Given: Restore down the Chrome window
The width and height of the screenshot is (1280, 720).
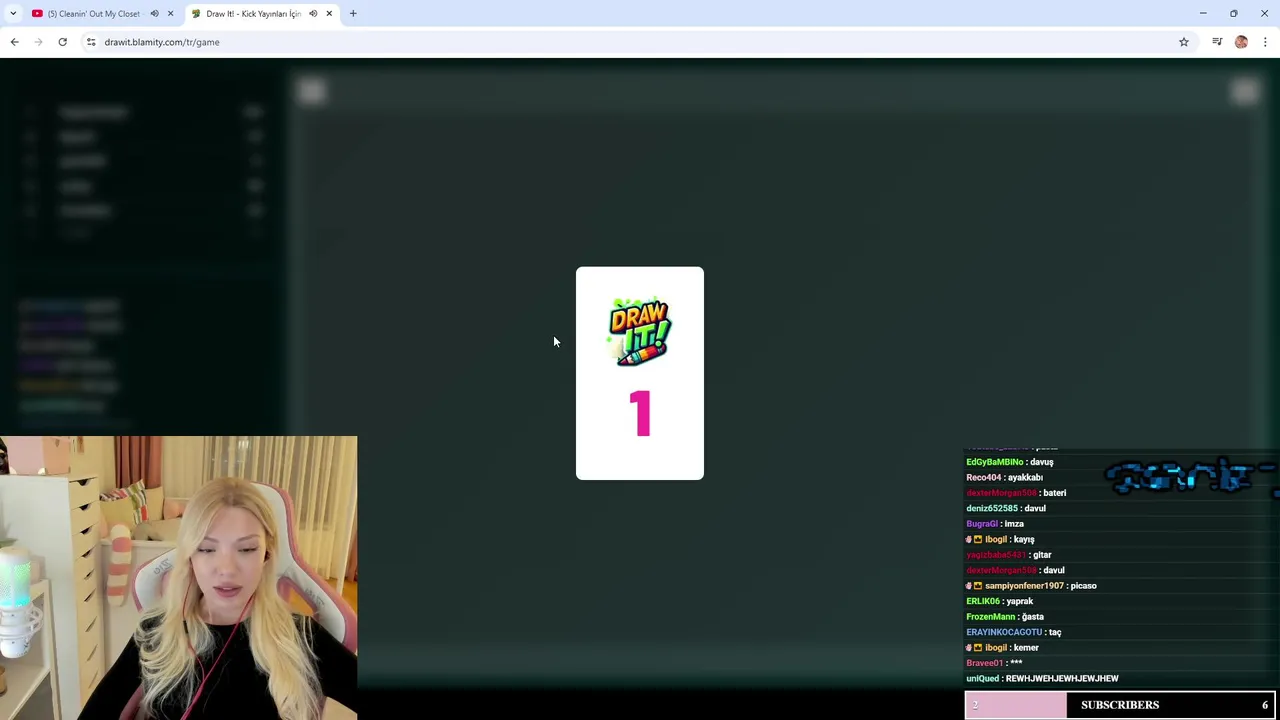Looking at the screenshot, I should tap(1234, 13).
